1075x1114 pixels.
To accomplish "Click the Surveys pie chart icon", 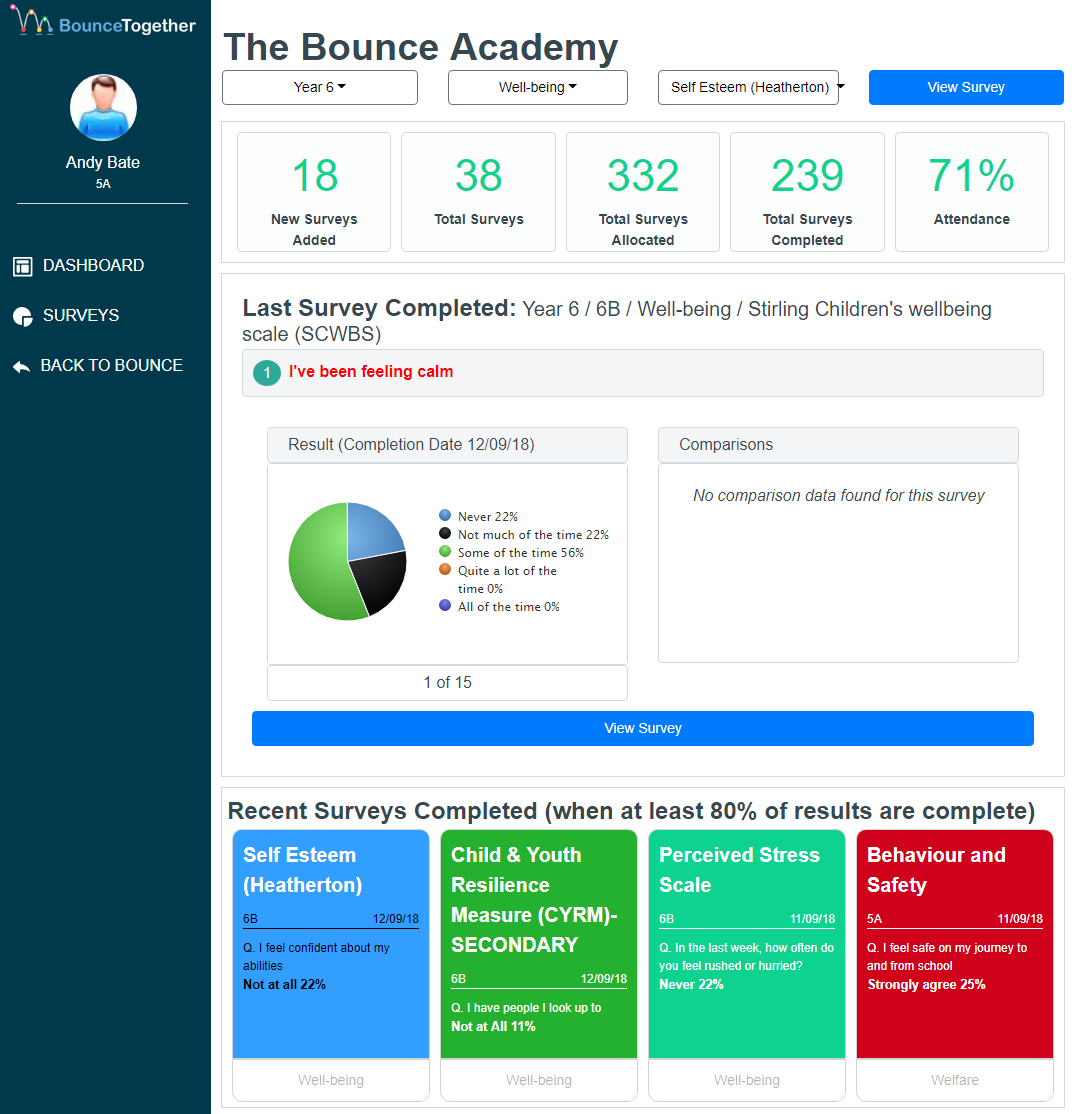I will pyautogui.click(x=23, y=316).
